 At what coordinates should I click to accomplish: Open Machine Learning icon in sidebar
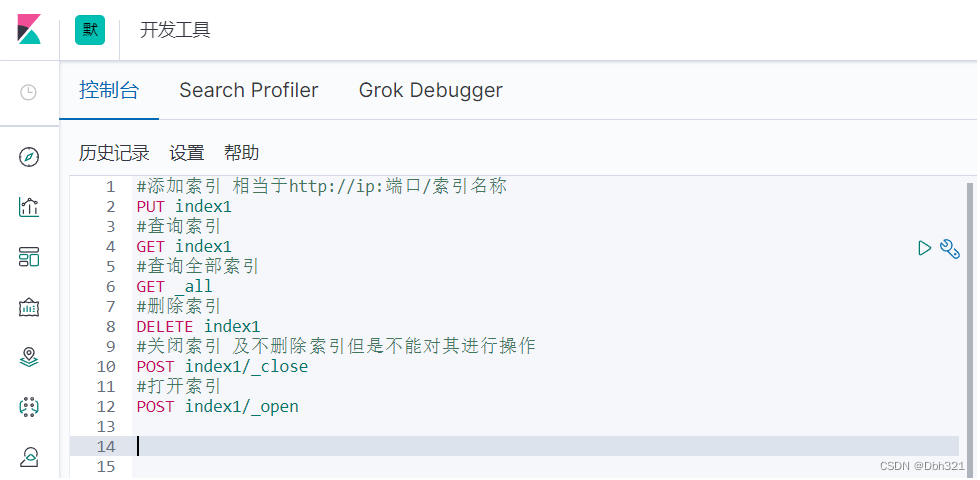click(29, 407)
